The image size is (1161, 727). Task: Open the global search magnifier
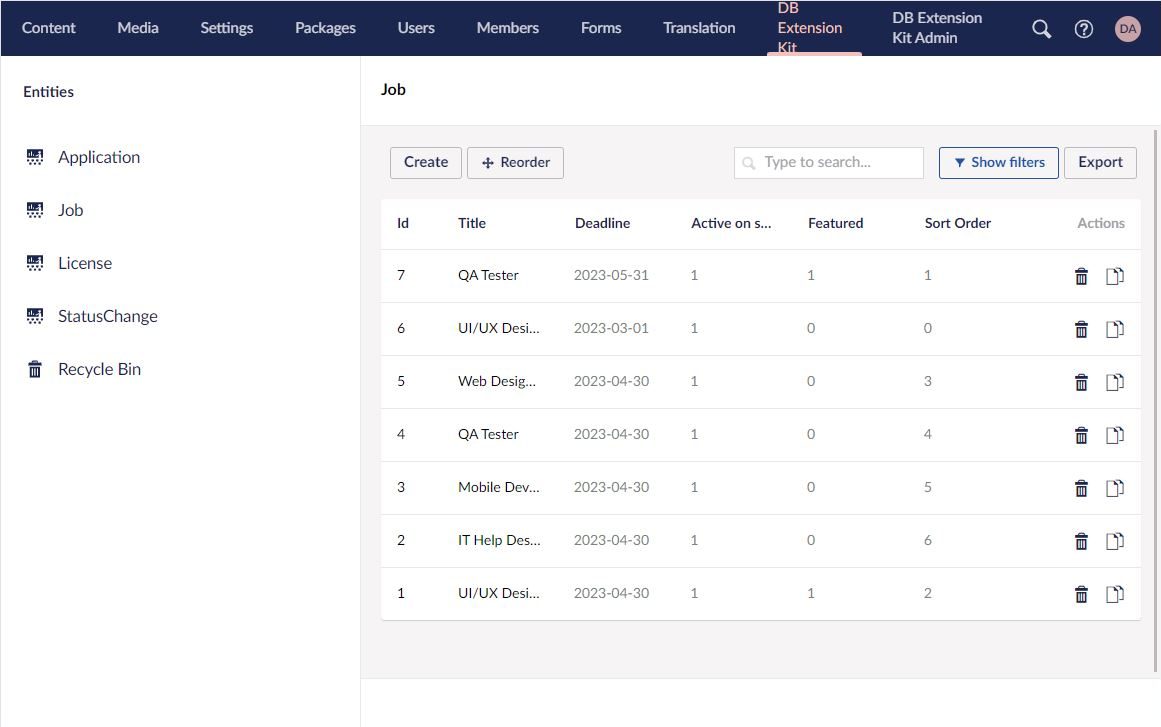pyautogui.click(x=1040, y=29)
